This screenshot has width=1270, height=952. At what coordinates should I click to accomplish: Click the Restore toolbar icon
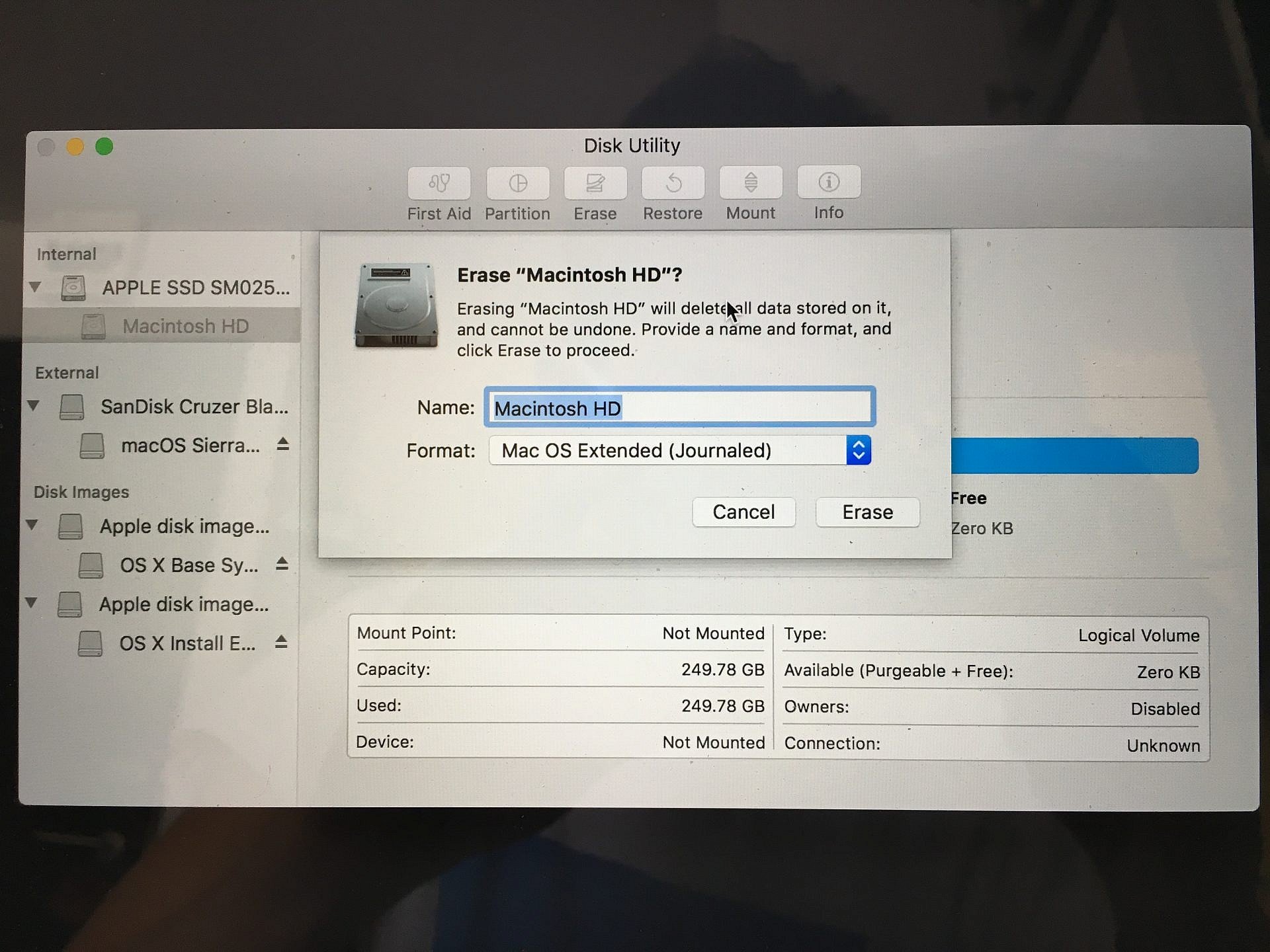[x=673, y=182]
